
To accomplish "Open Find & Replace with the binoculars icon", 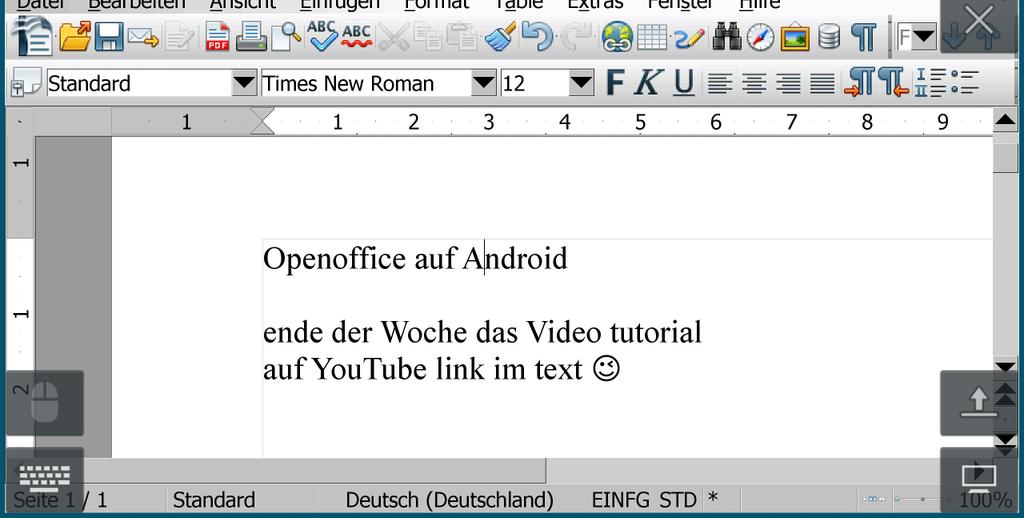I will tap(726, 37).
